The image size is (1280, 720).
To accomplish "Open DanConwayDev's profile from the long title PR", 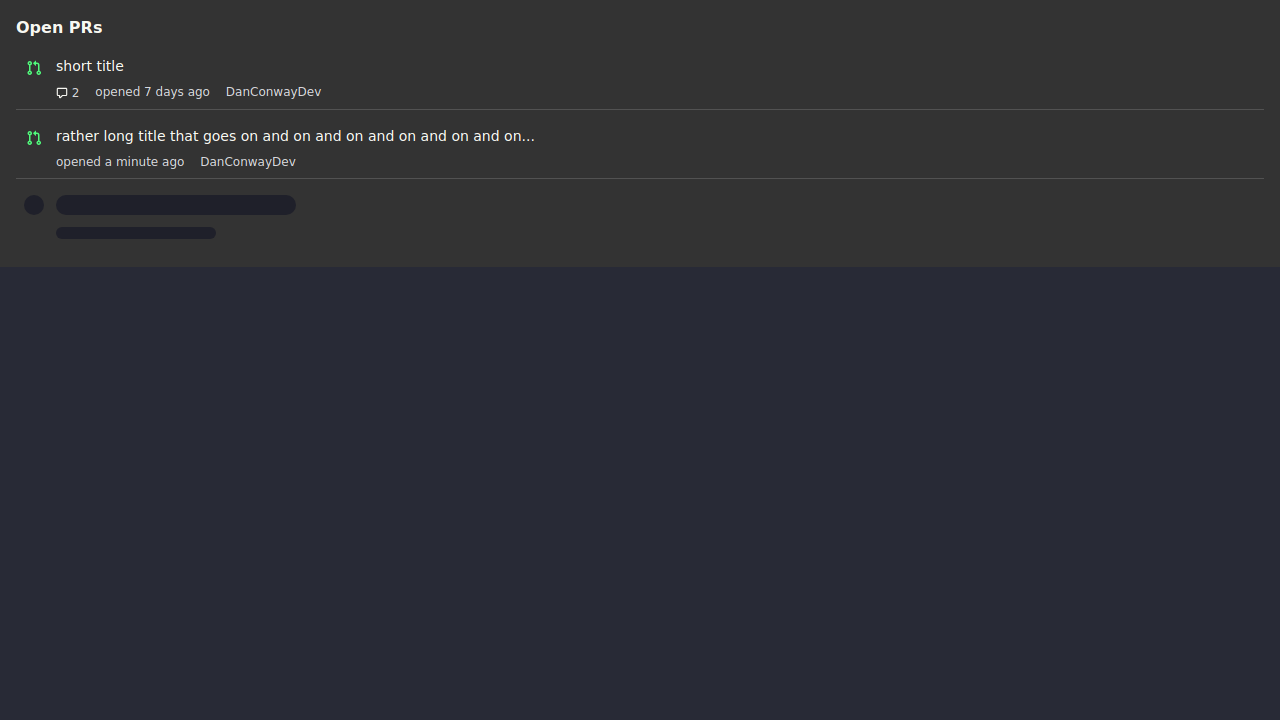I will [248, 162].
